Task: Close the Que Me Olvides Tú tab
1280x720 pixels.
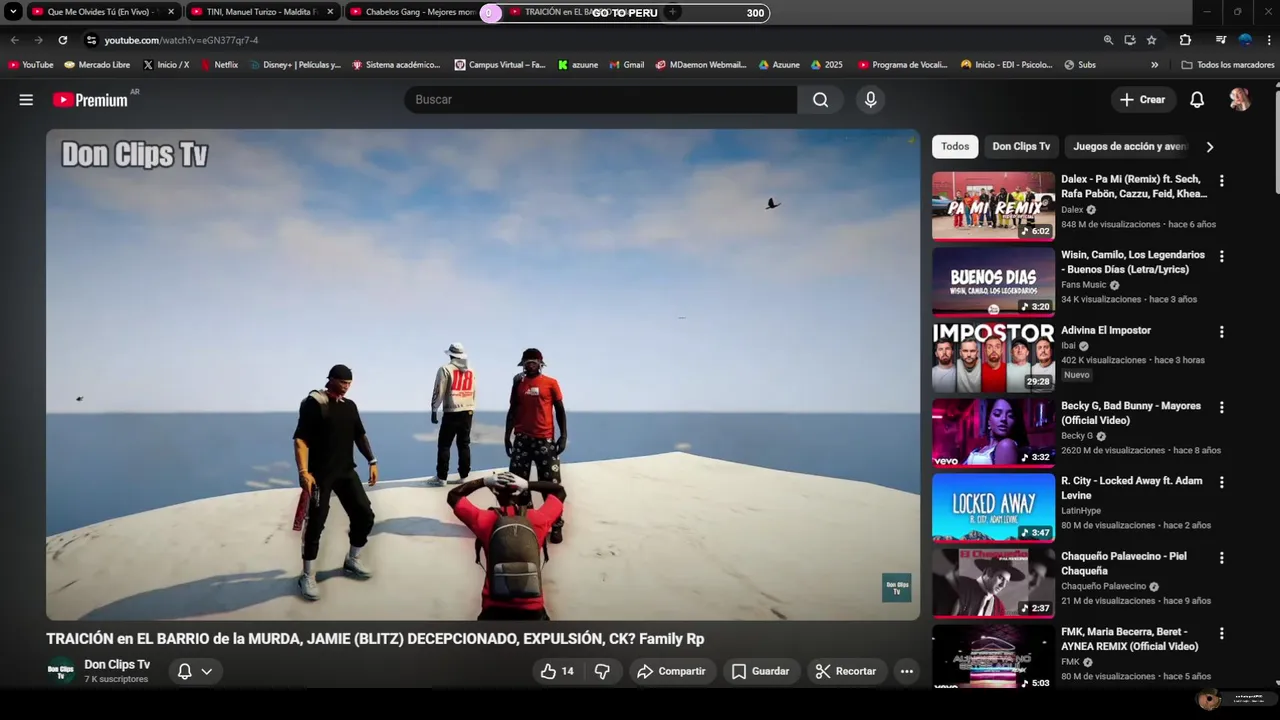Action: [x=171, y=12]
